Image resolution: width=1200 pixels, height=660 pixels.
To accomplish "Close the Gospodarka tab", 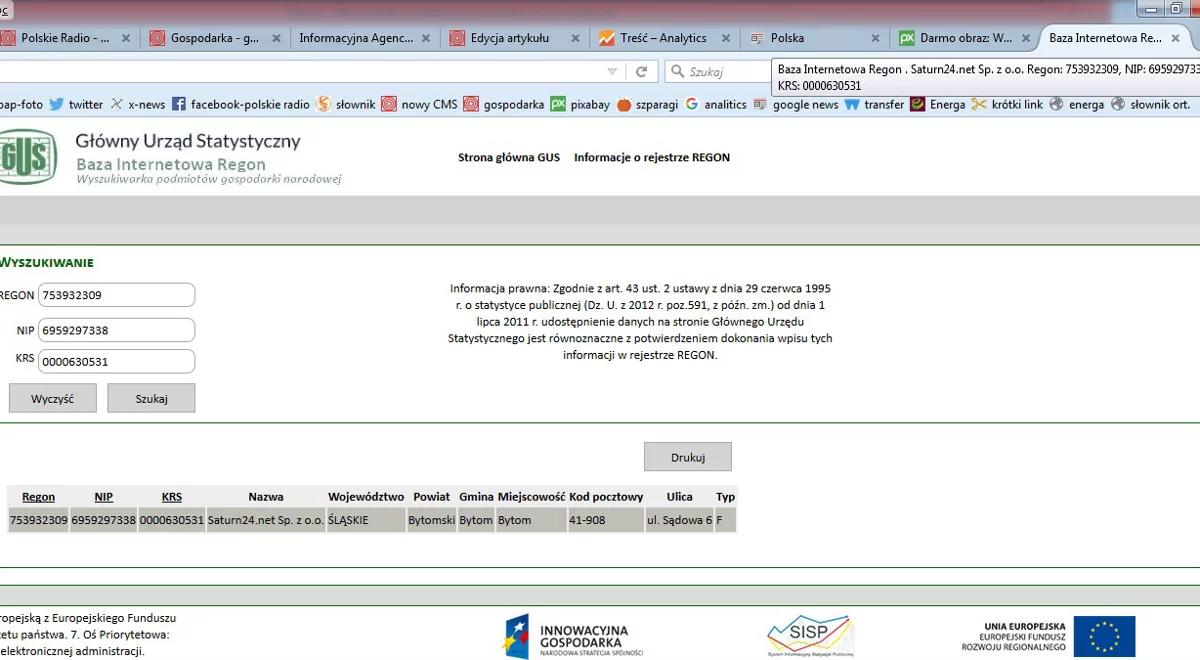I will [x=276, y=38].
